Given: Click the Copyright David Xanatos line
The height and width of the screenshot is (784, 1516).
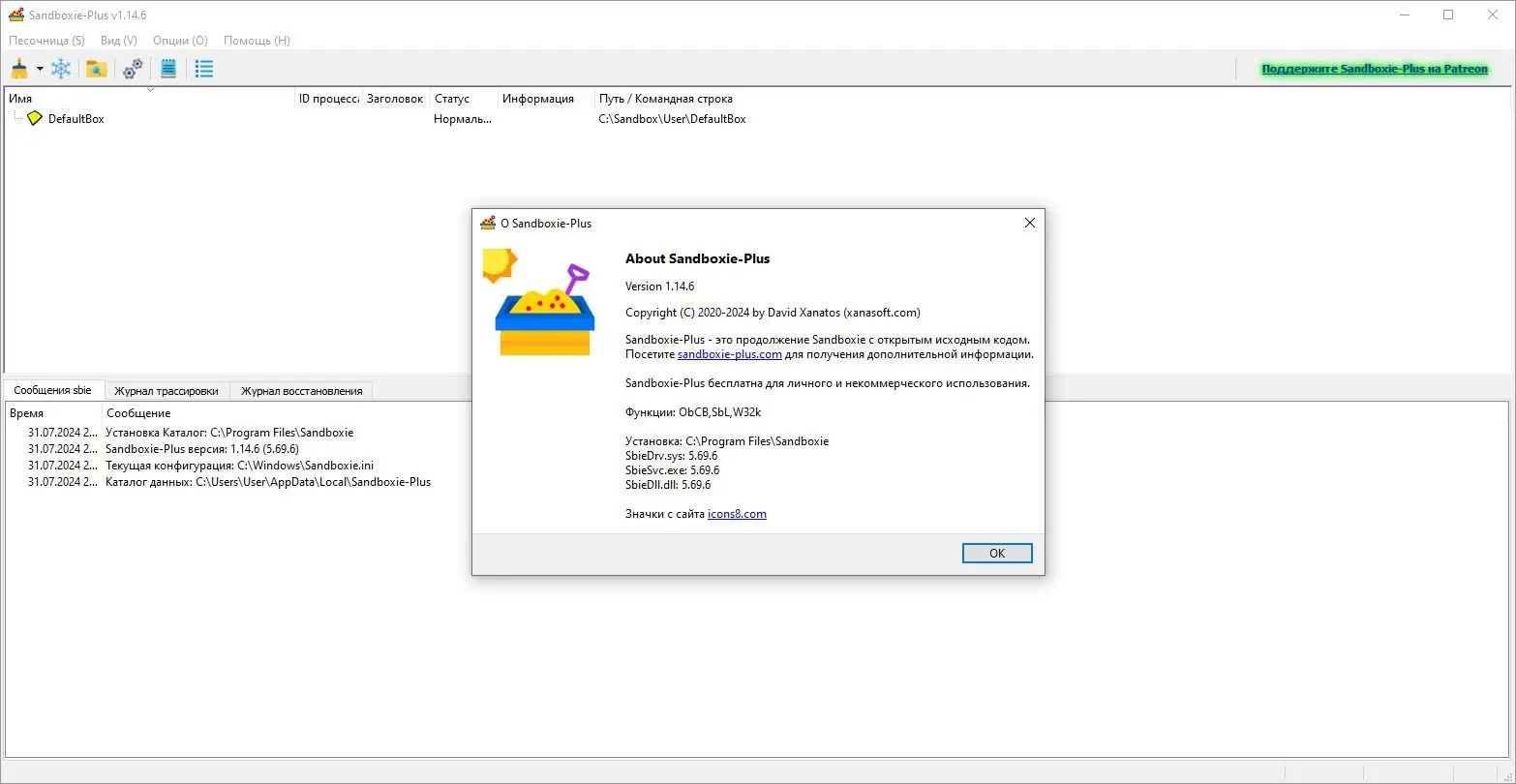Looking at the screenshot, I should 773,313.
